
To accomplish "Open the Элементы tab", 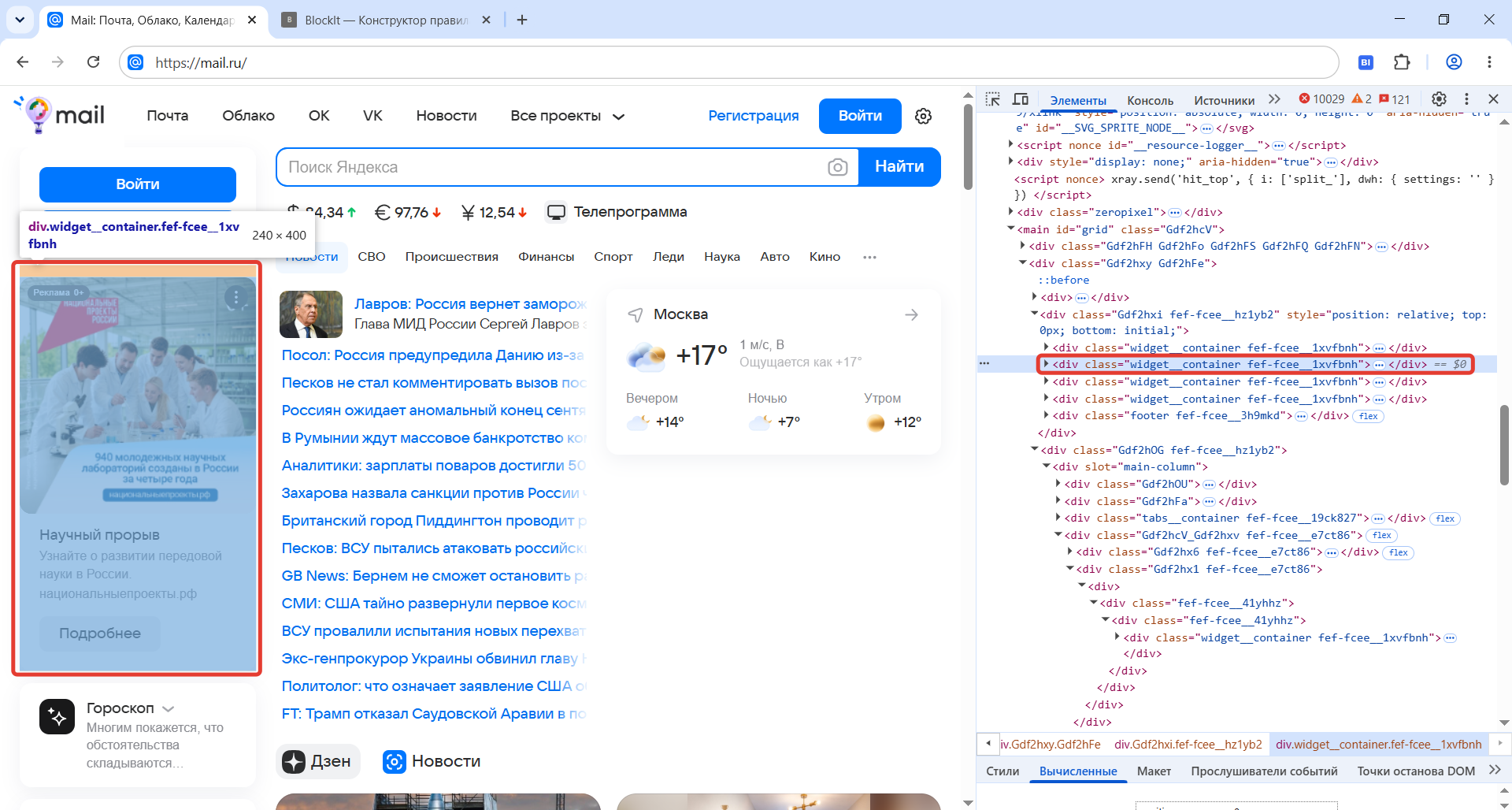I will pyautogui.click(x=1078, y=100).
